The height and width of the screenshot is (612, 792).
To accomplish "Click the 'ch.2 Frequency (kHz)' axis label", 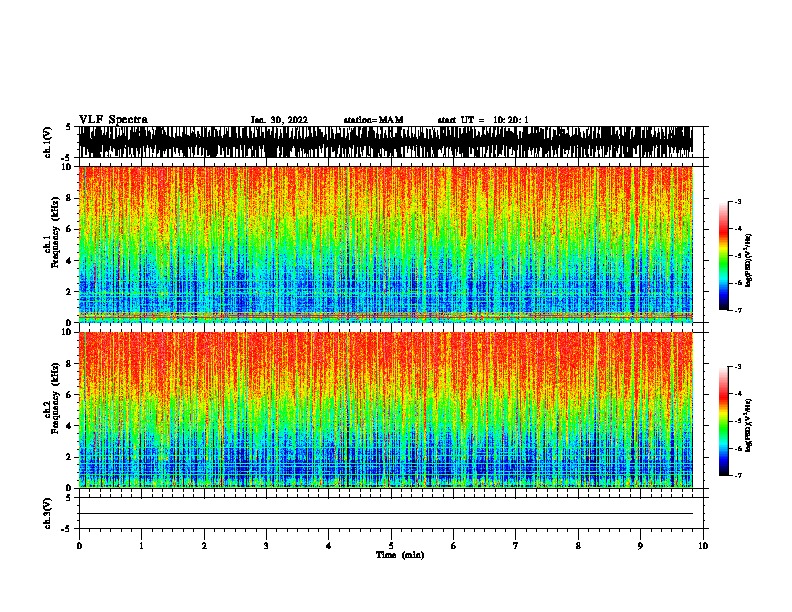I will 52,398.
